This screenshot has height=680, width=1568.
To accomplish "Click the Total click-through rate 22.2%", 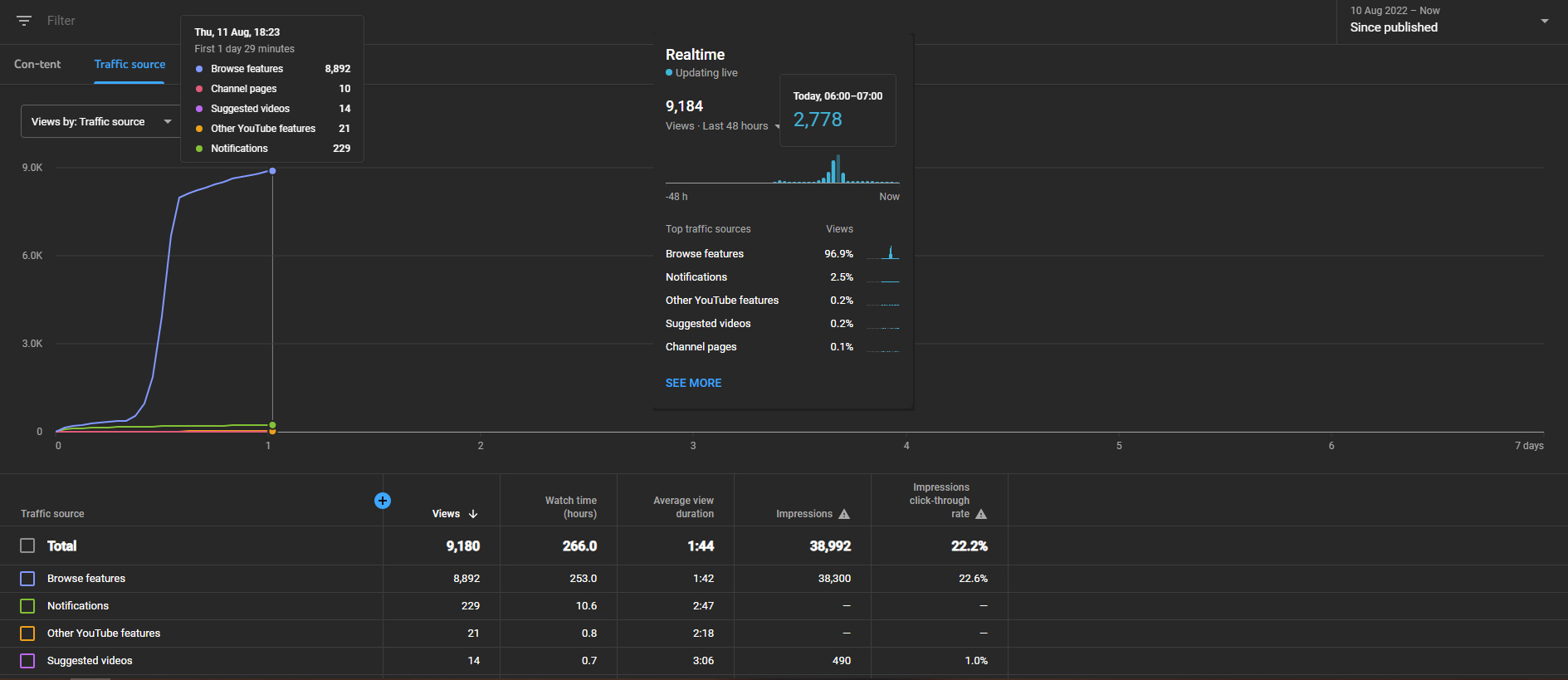I will pyautogui.click(x=970, y=545).
